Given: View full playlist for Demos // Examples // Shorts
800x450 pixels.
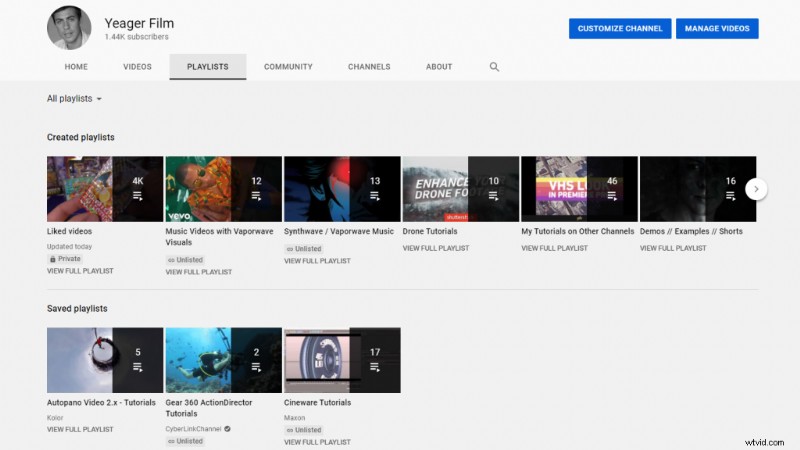Looking at the screenshot, I should tap(673, 248).
